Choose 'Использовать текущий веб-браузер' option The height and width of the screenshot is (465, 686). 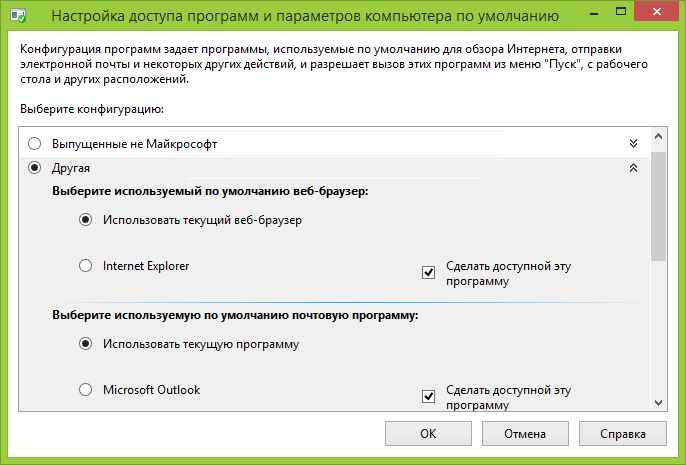click(x=86, y=219)
